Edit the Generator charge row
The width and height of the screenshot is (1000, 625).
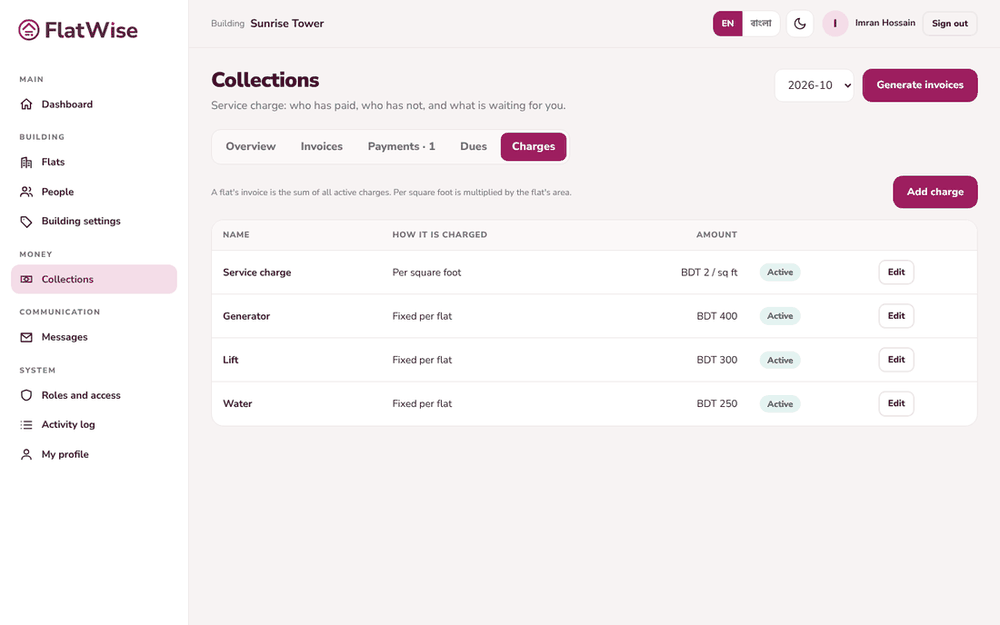pos(896,316)
